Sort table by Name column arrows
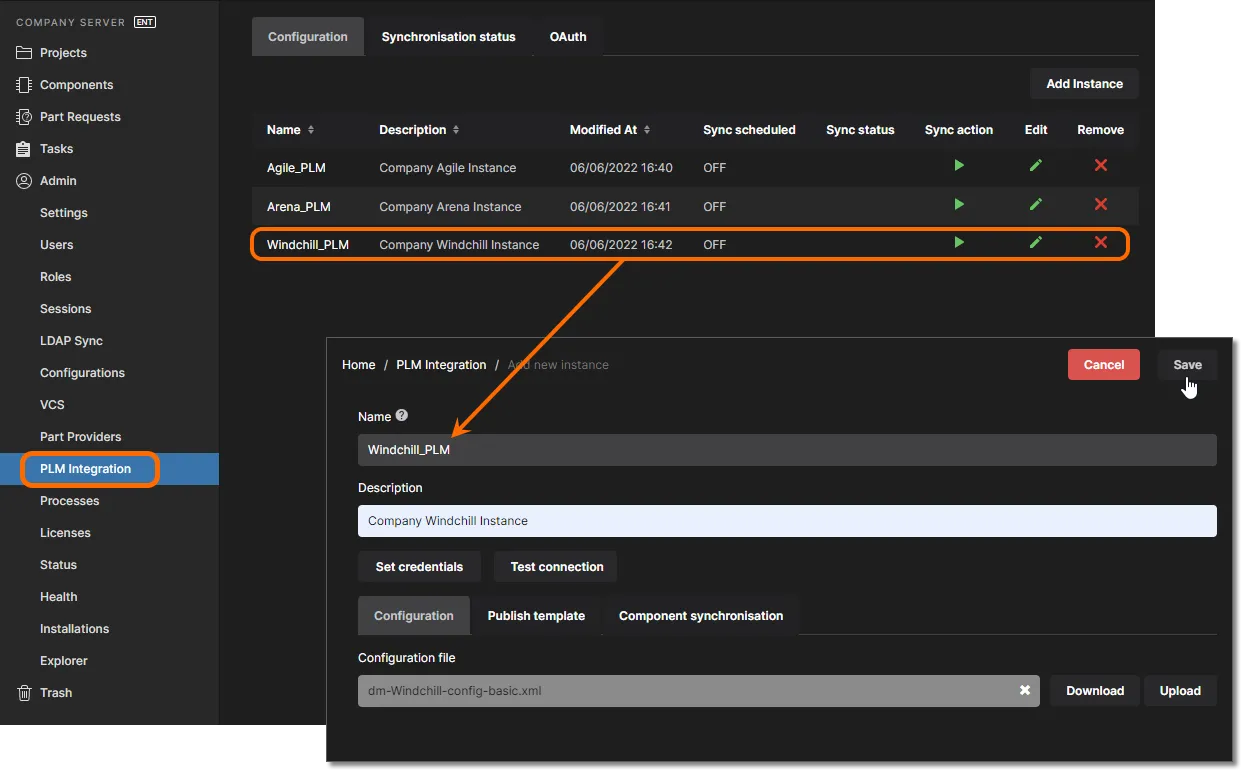Image resolution: width=1241 pixels, height=770 pixels. point(310,130)
